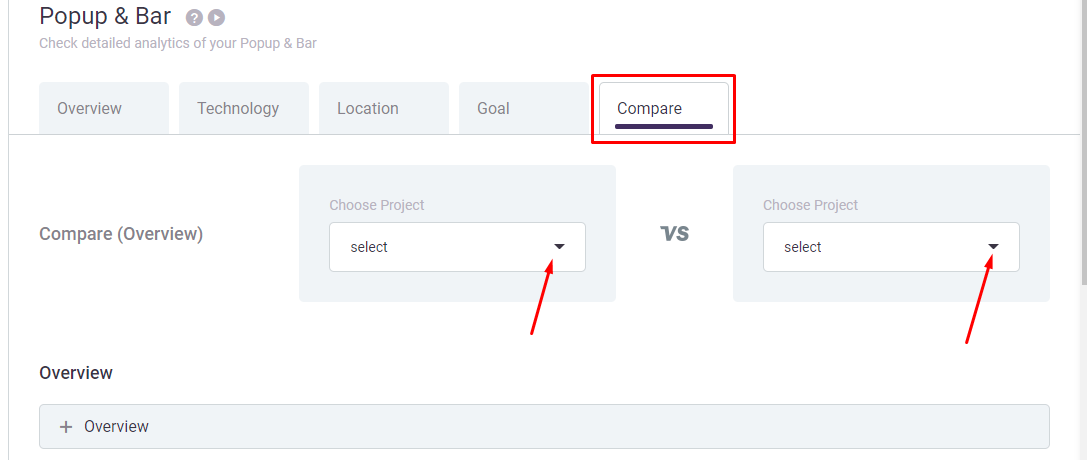The image size is (1087, 460).
Task: Click the VS icon between project boxes
Action: (x=675, y=233)
